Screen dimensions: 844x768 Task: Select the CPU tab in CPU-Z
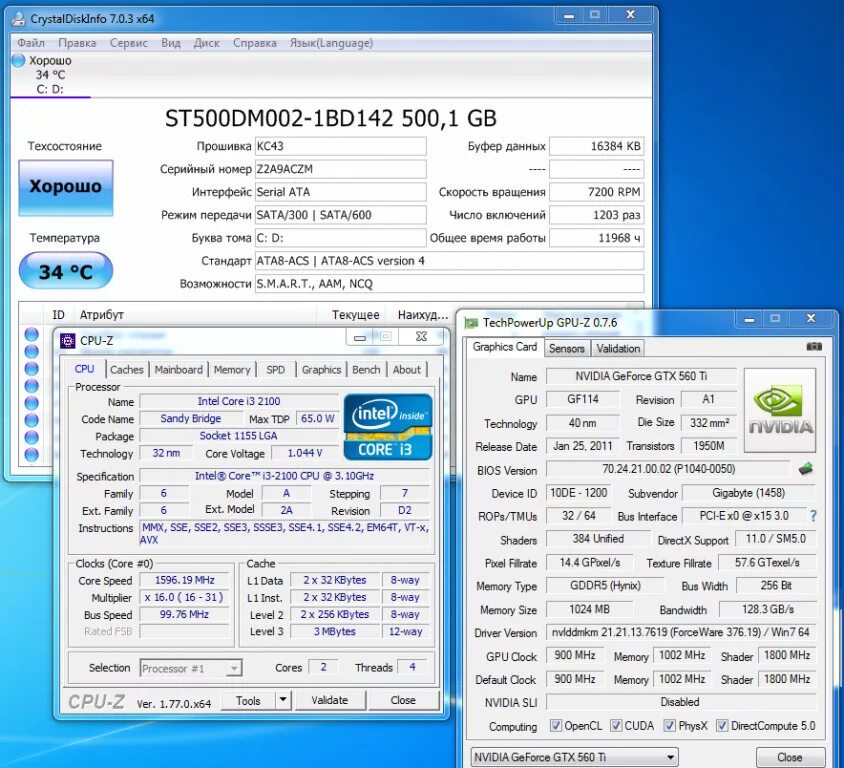(84, 369)
